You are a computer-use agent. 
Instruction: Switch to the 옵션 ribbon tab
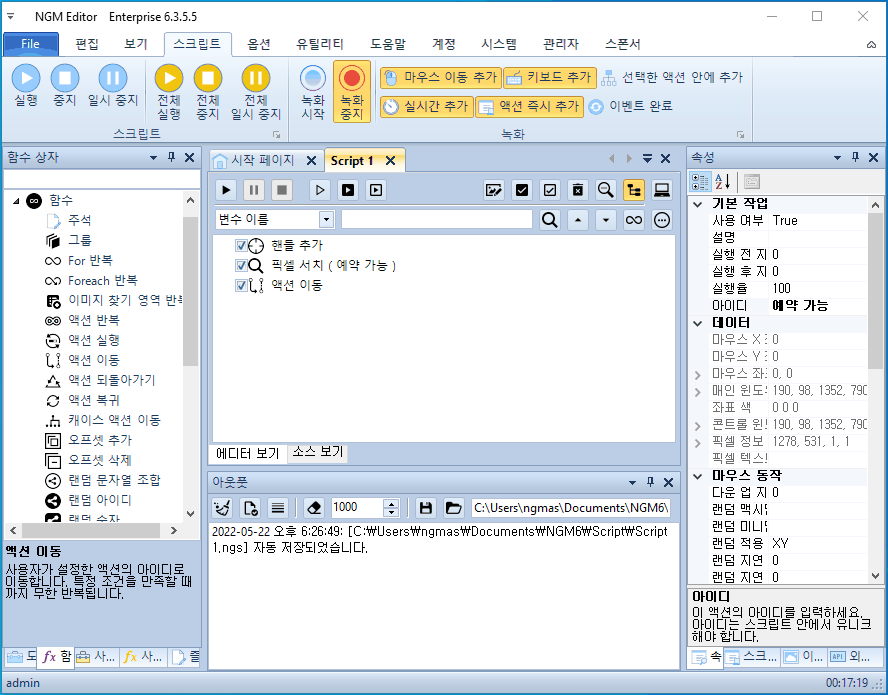(259, 44)
